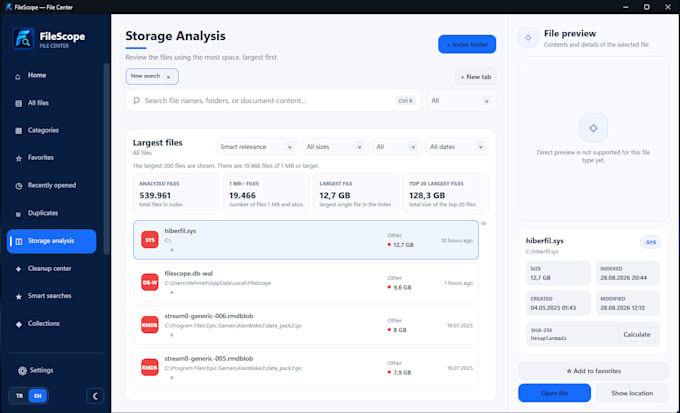
Task: Click the Settings gear icon
Action: (22, 371)
